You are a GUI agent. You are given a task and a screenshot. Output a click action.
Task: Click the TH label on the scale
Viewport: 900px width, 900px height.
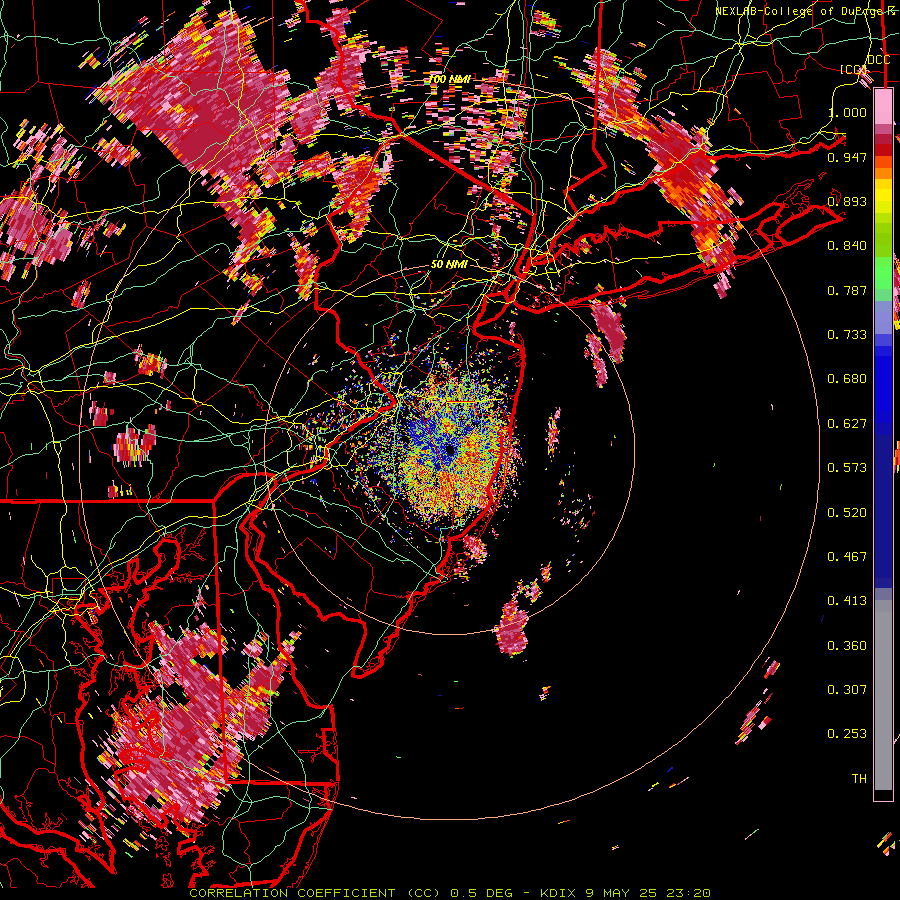[x=859, y=779]
